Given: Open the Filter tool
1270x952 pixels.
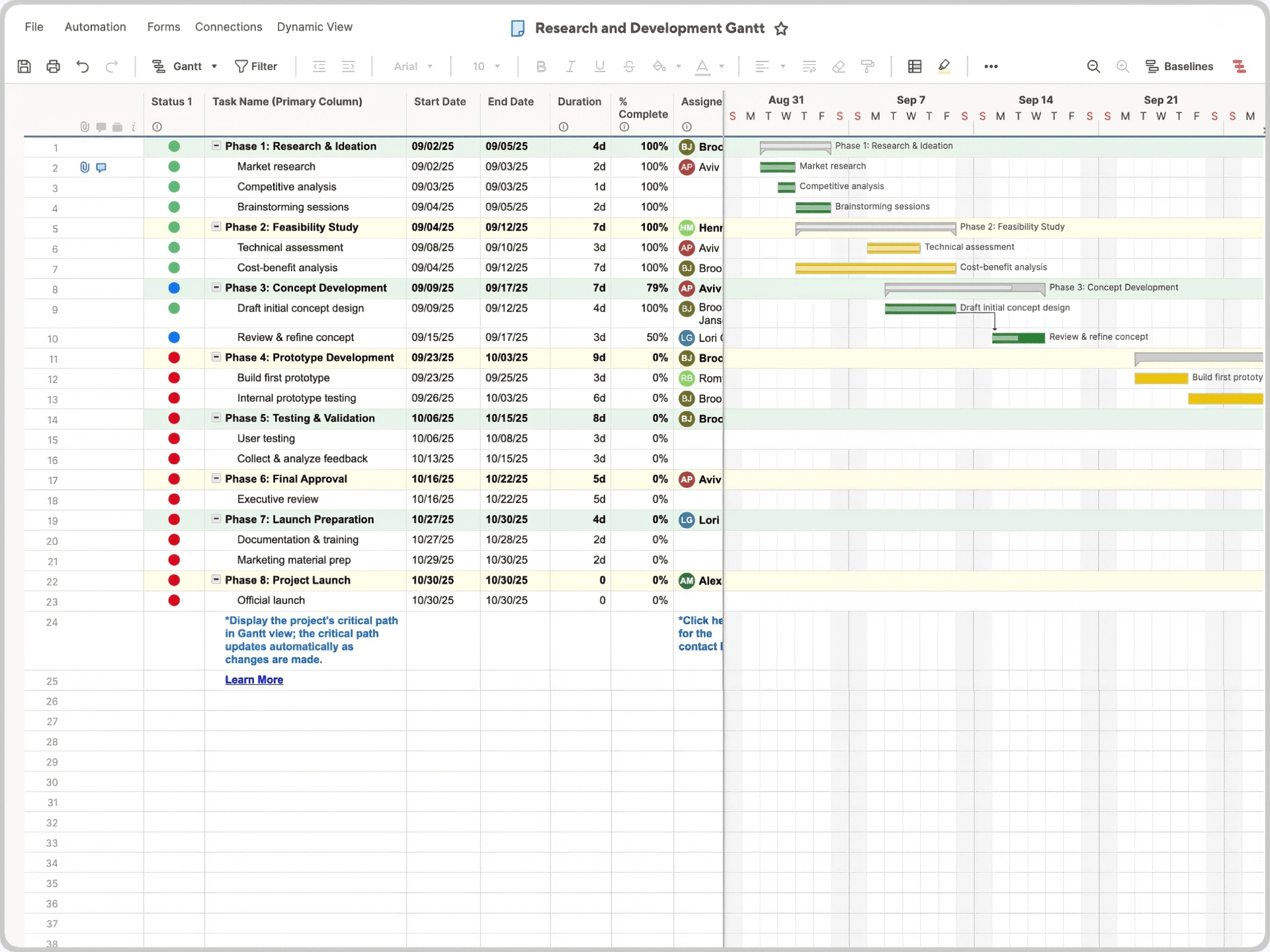Looking at the screenshot, I should 257,66.
